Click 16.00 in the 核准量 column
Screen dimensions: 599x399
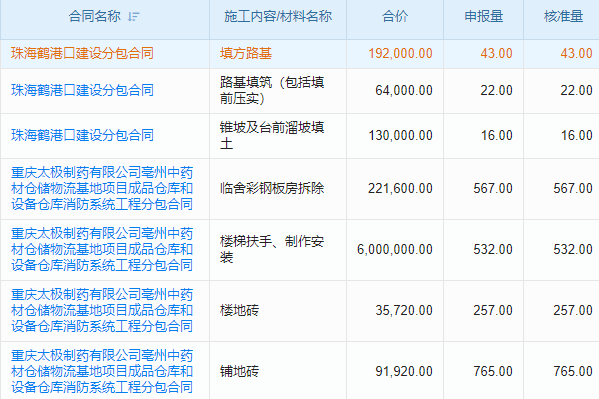[576, 135]
